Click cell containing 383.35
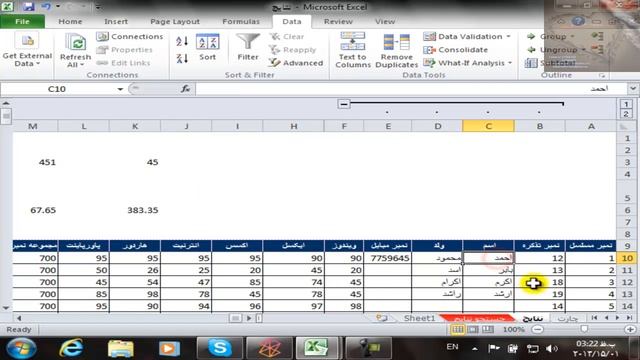Screen dimensions: 640x360 135,210
